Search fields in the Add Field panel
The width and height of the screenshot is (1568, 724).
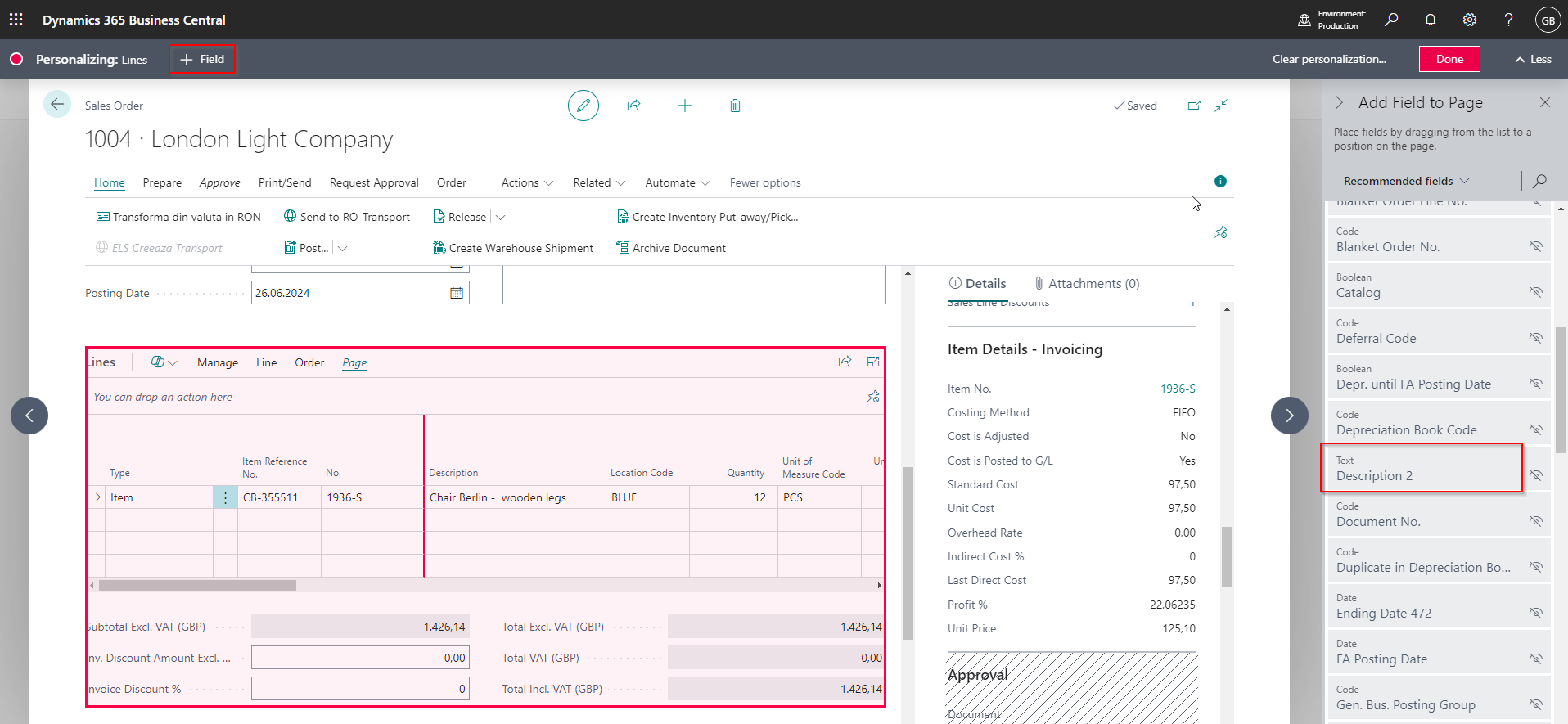tap(1539, 181)
